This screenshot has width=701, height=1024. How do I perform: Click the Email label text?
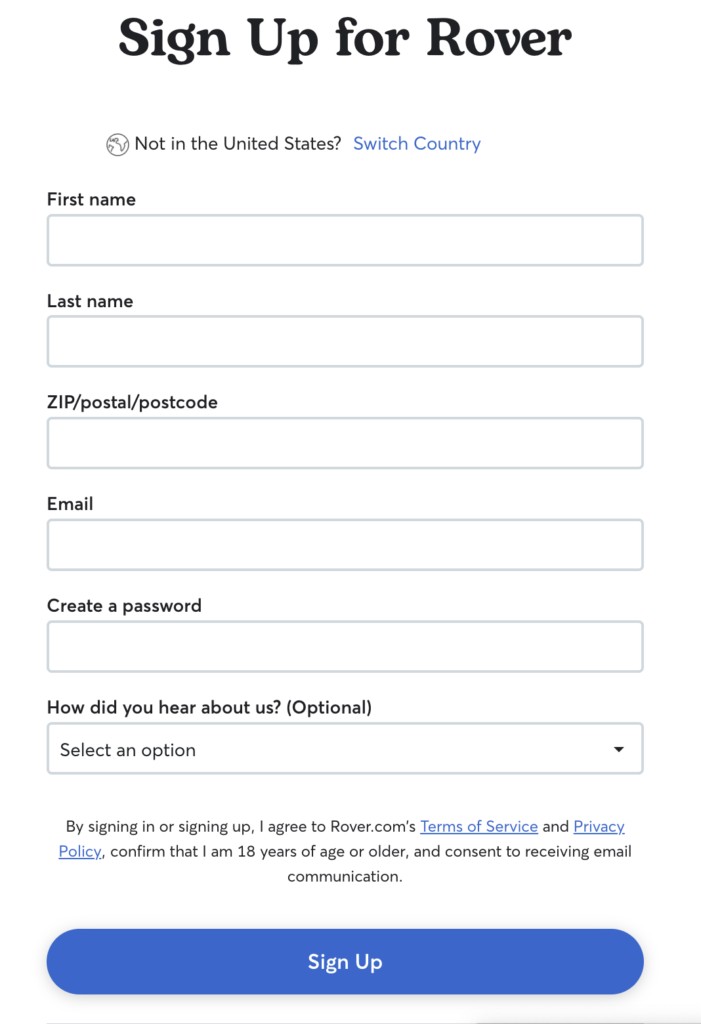[x=70, y=504]
